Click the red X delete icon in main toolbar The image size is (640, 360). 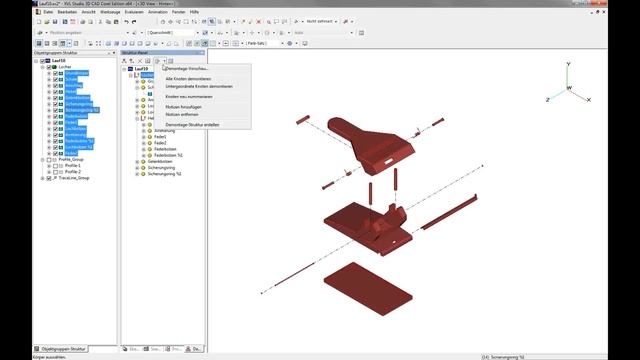click(258, 22)
